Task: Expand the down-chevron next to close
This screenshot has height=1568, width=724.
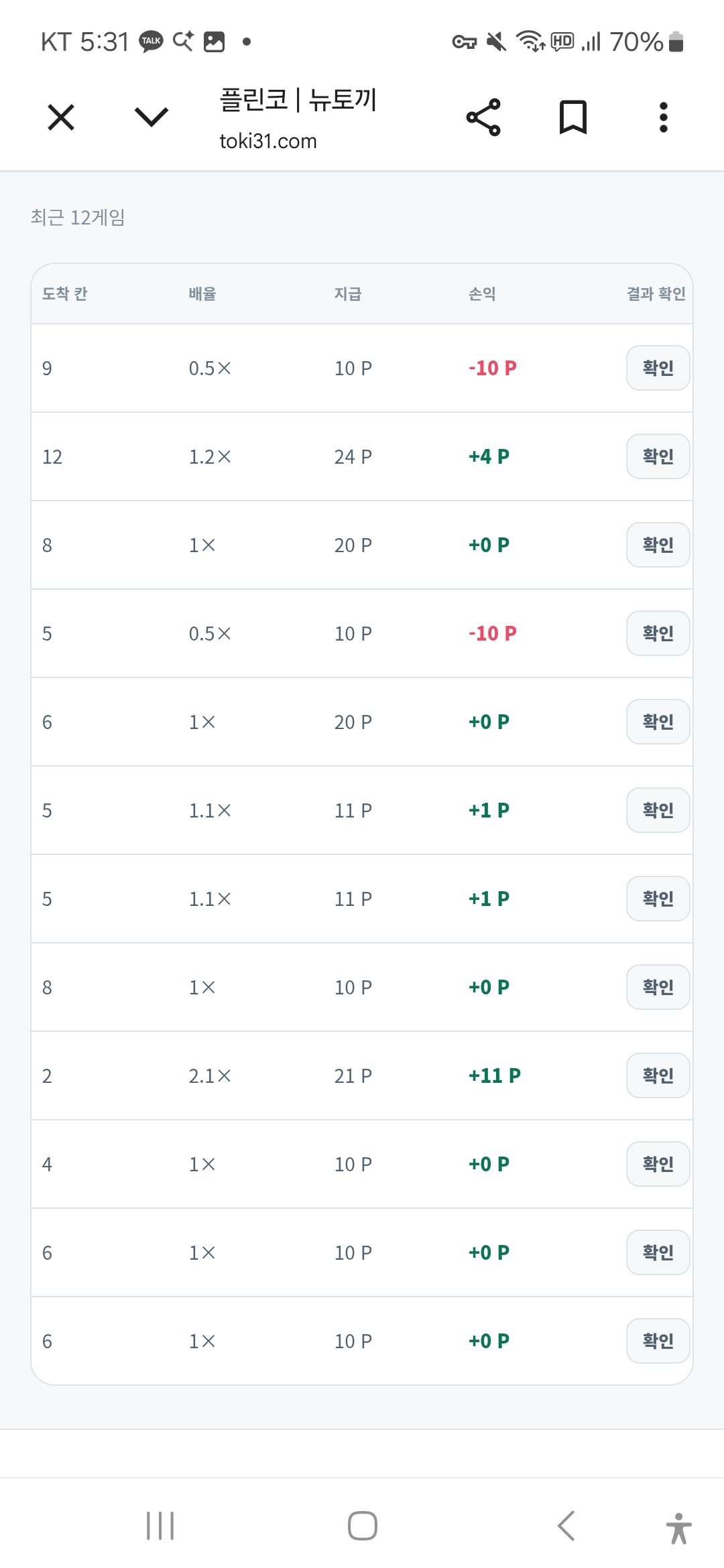Action: 152,117
